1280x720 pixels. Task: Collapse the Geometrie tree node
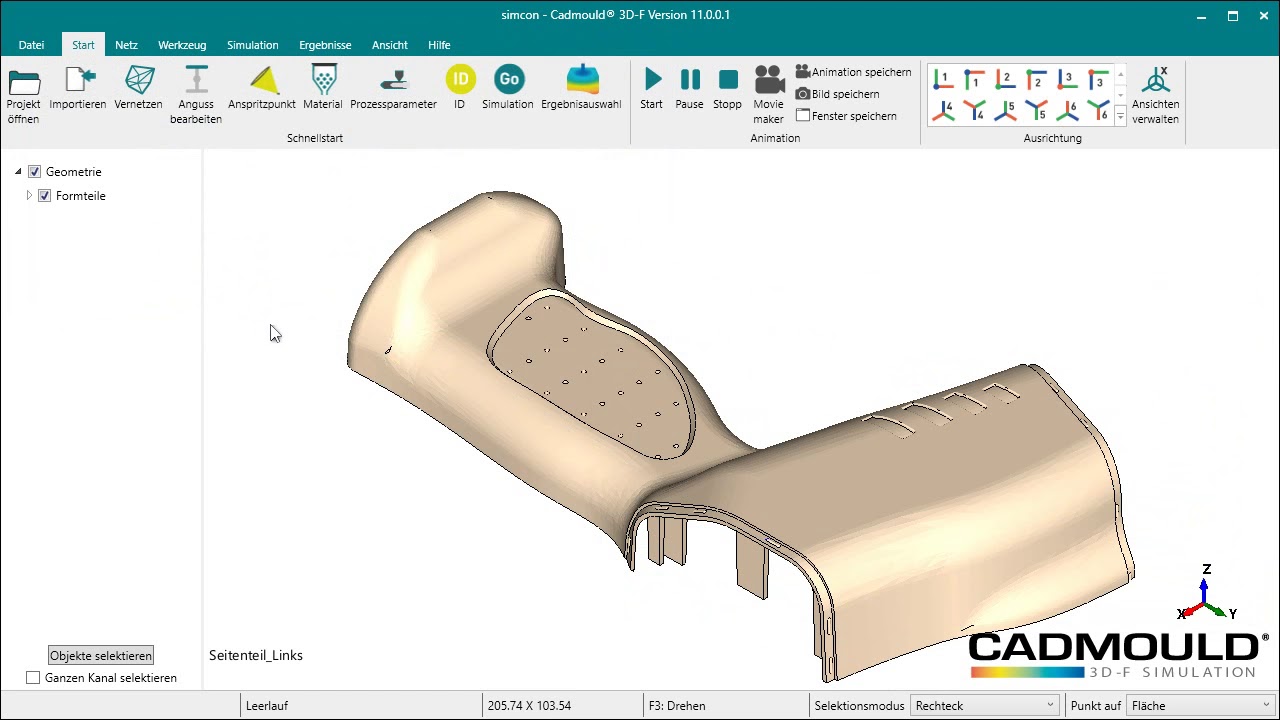[18, 172]
